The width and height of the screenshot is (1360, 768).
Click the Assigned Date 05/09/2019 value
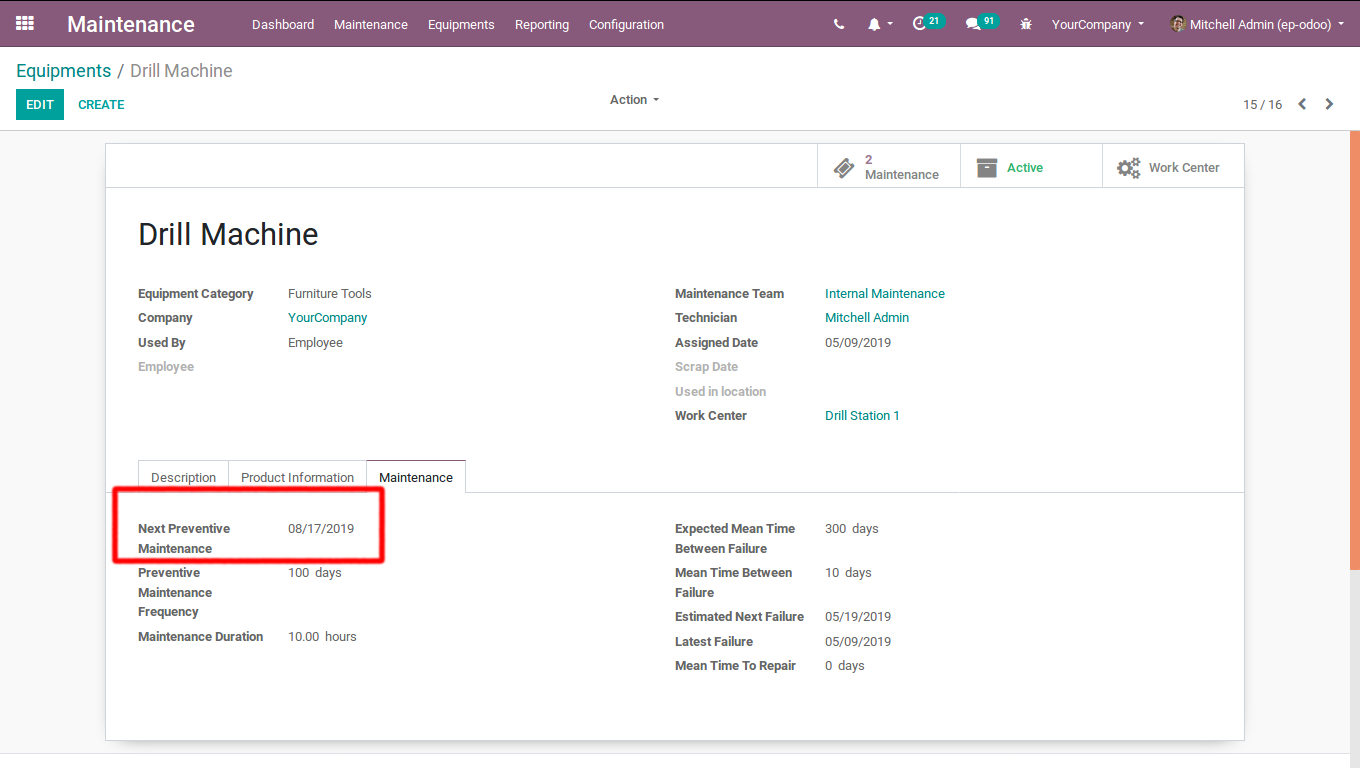click(x=858, y=343)
